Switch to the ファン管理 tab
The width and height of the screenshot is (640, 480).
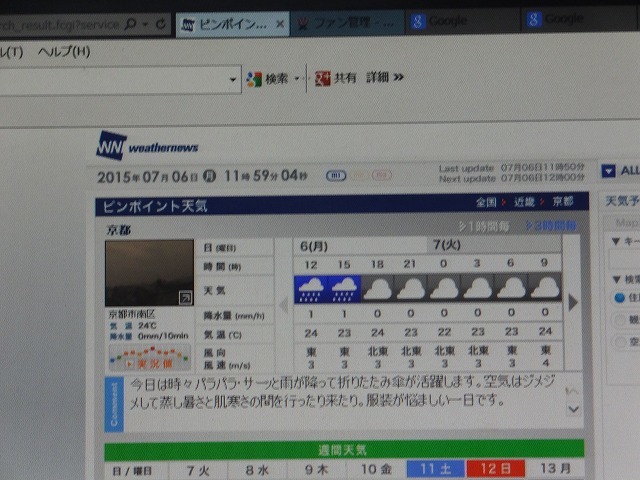pyautogui.click(x=347, y=23)
